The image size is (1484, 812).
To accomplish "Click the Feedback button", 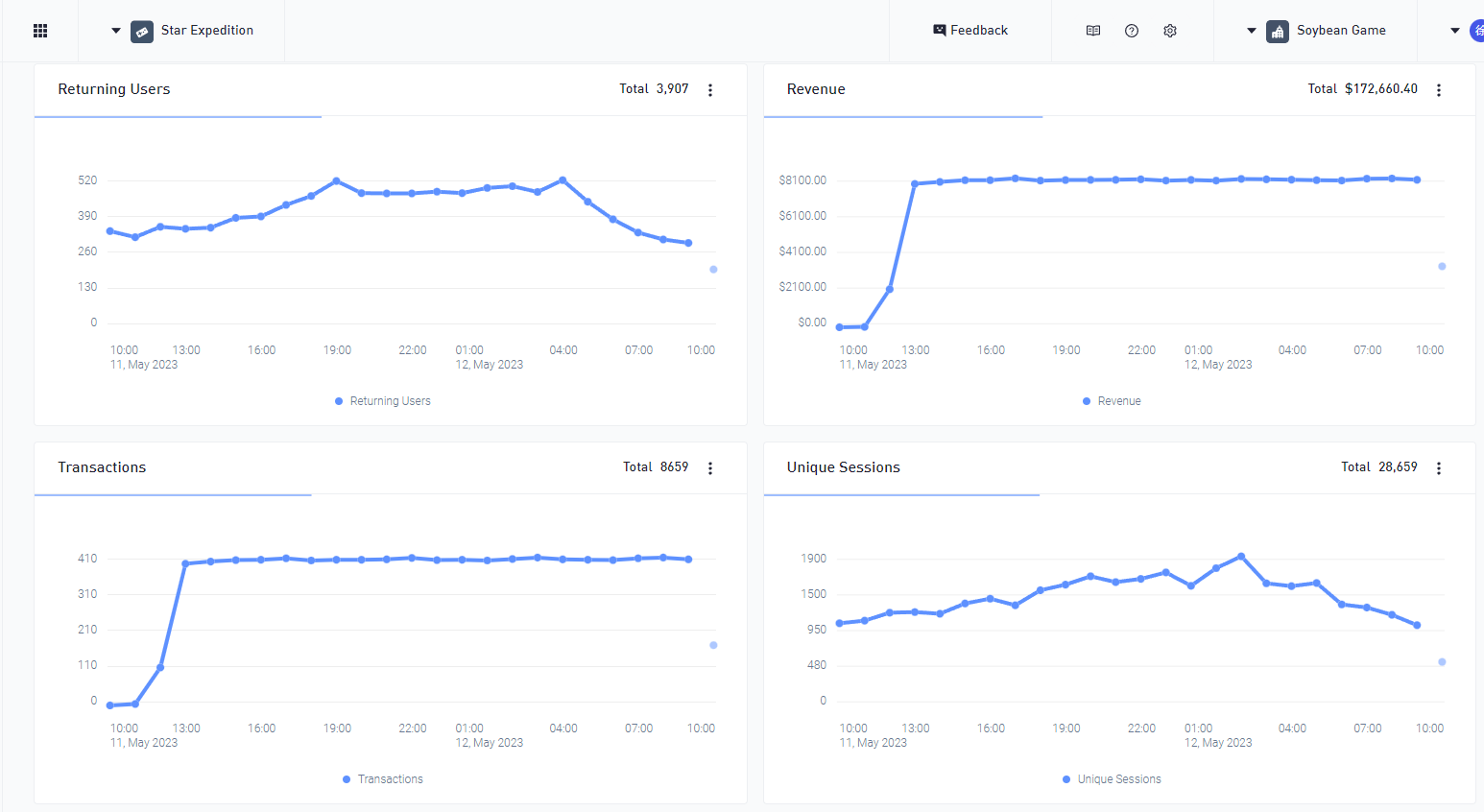I will [x=970, y=31].
